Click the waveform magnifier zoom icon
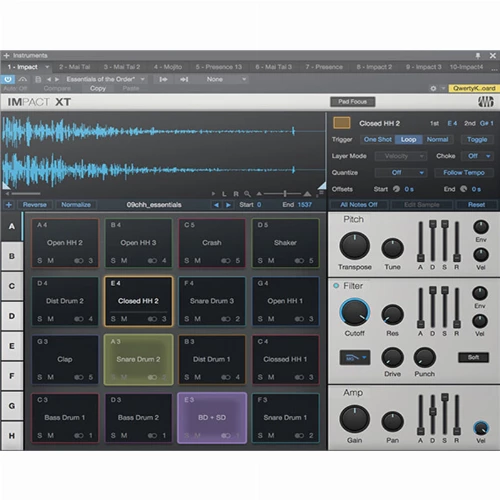 pos(247,194)
